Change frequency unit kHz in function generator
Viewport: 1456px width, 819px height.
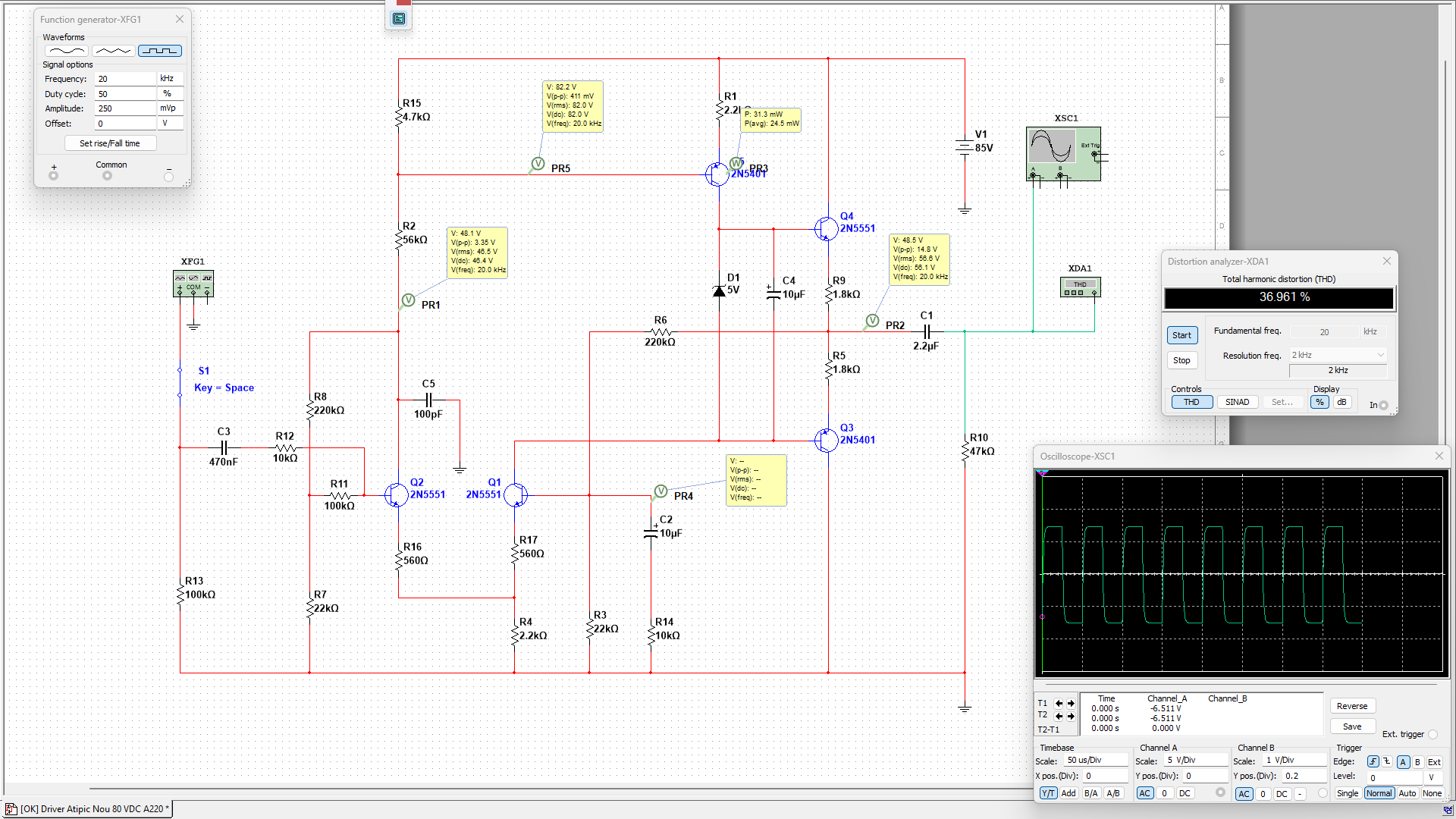[170, 79]
